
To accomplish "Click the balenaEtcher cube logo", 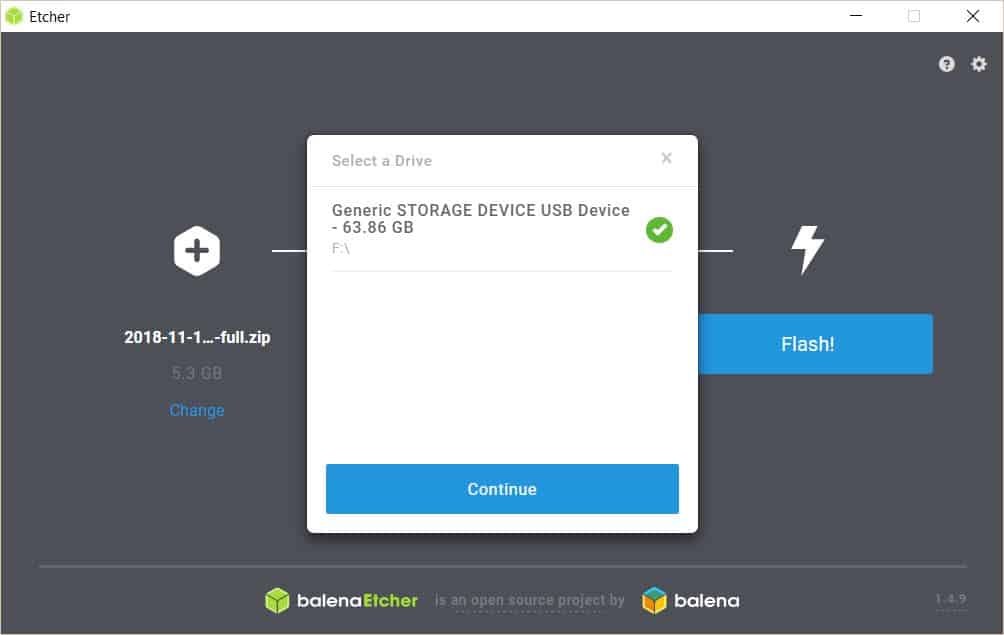I will tap(277, 600).
